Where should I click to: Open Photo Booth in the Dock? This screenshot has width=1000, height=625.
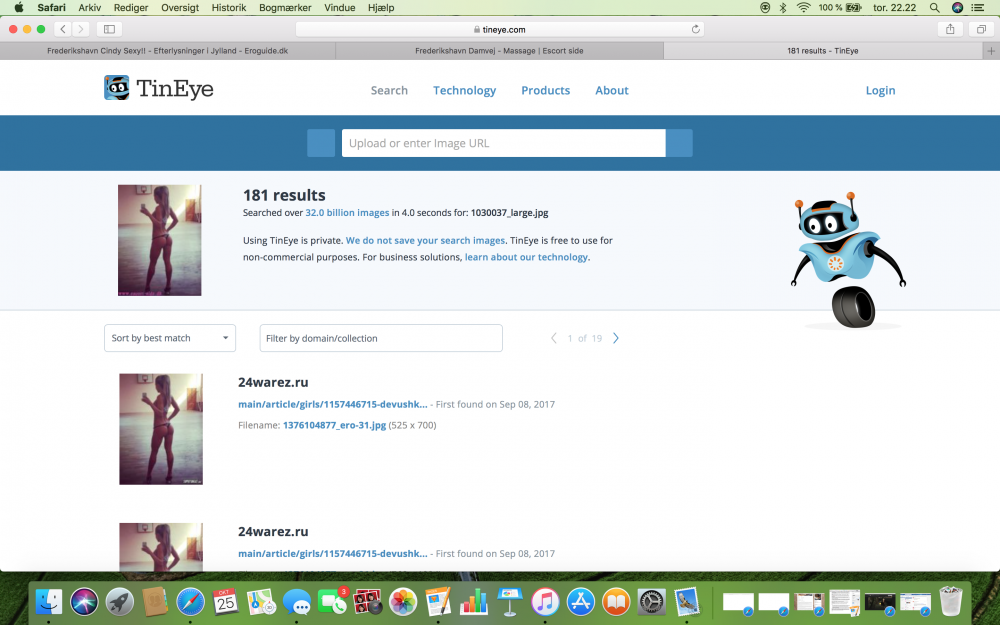tap(367, 601)
